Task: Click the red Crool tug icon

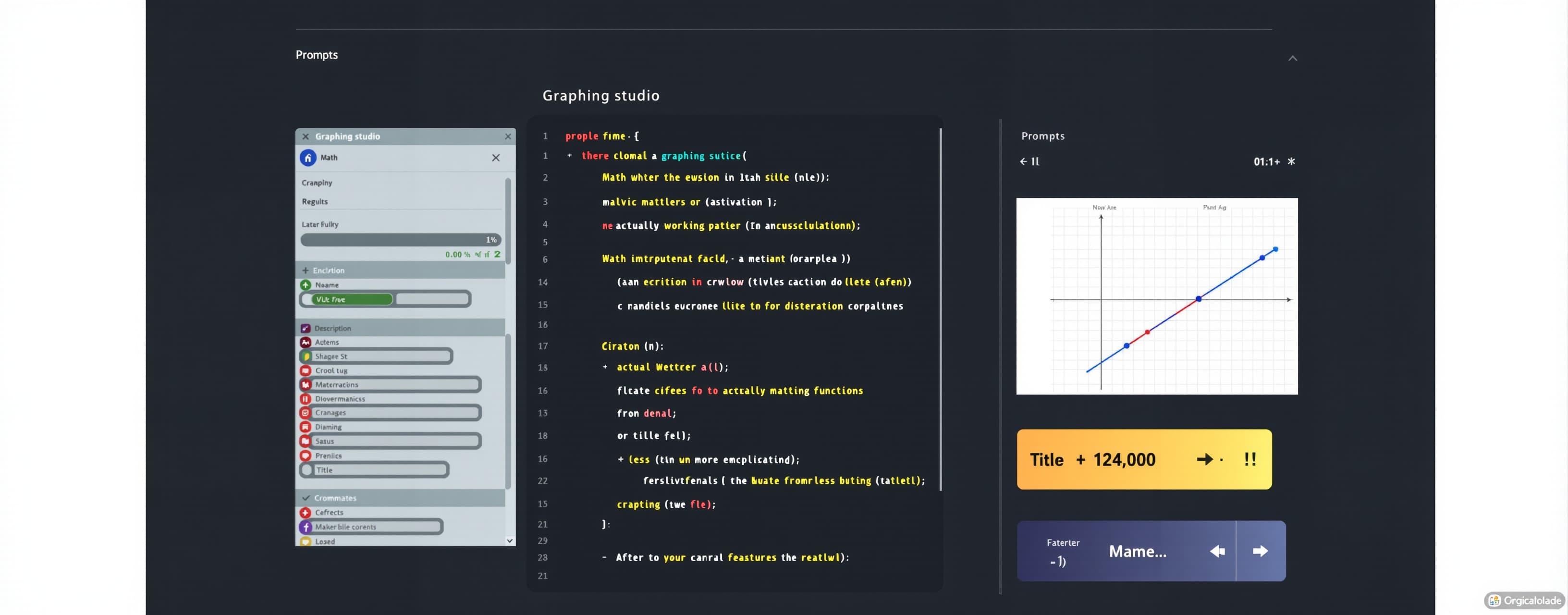Action: click(306, 370)
